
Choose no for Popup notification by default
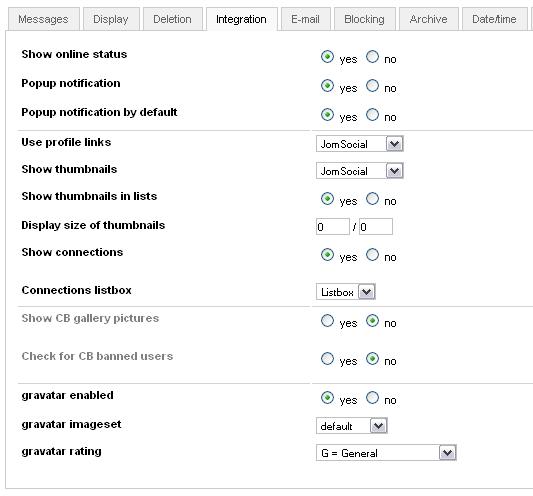[x=373, y=115]
